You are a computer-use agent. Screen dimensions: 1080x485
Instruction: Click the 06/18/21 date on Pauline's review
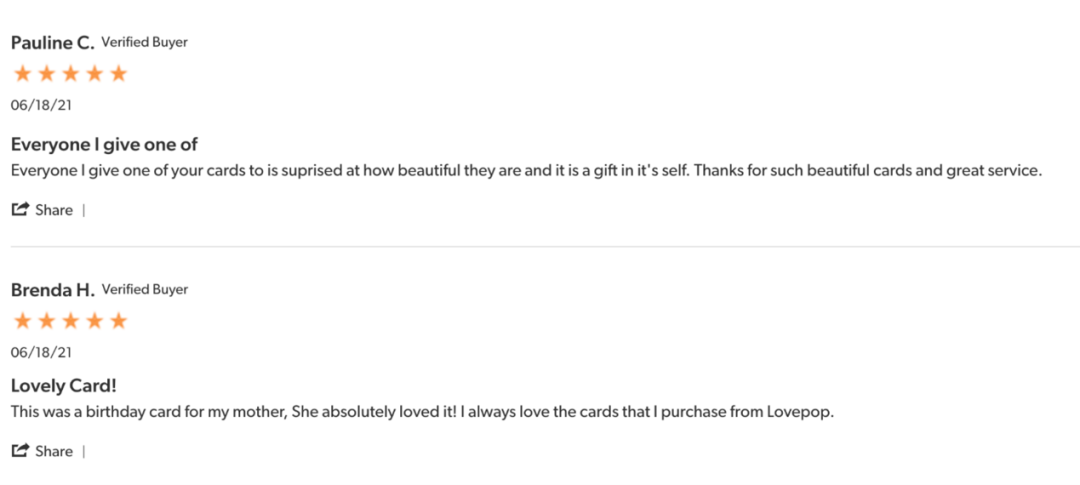41,105
